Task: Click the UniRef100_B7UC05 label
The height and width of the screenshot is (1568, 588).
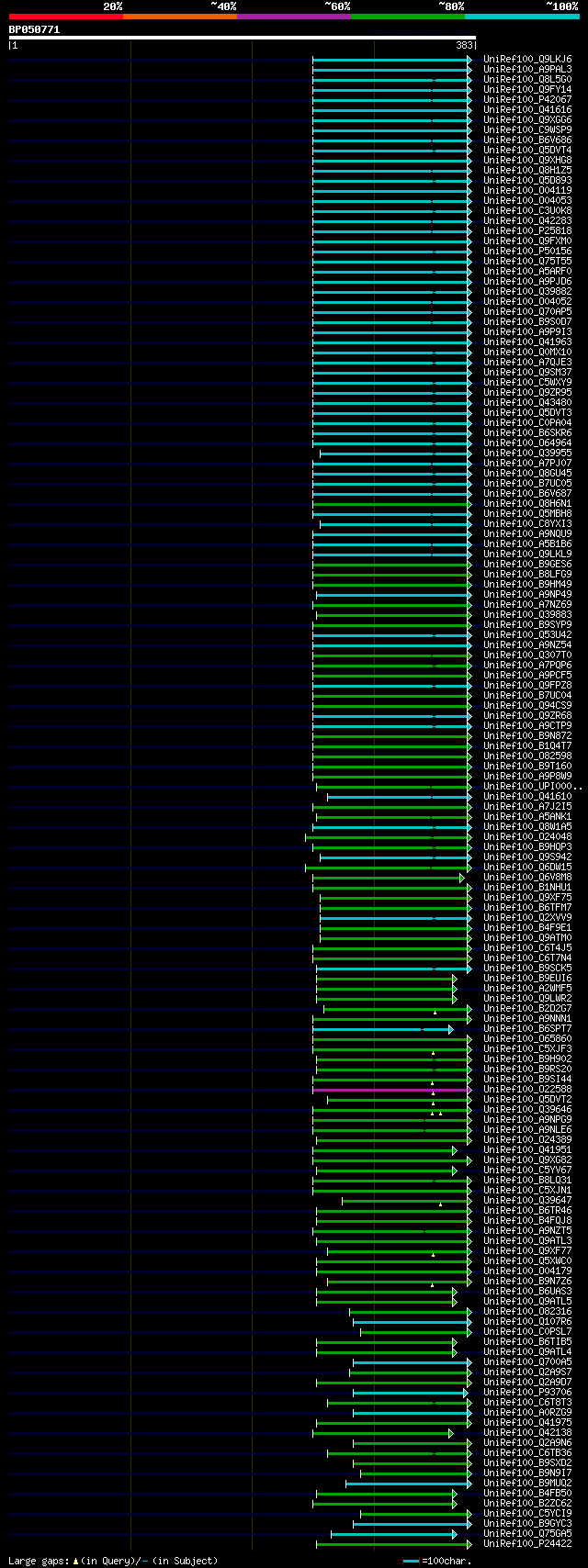Action: (527, 484)
